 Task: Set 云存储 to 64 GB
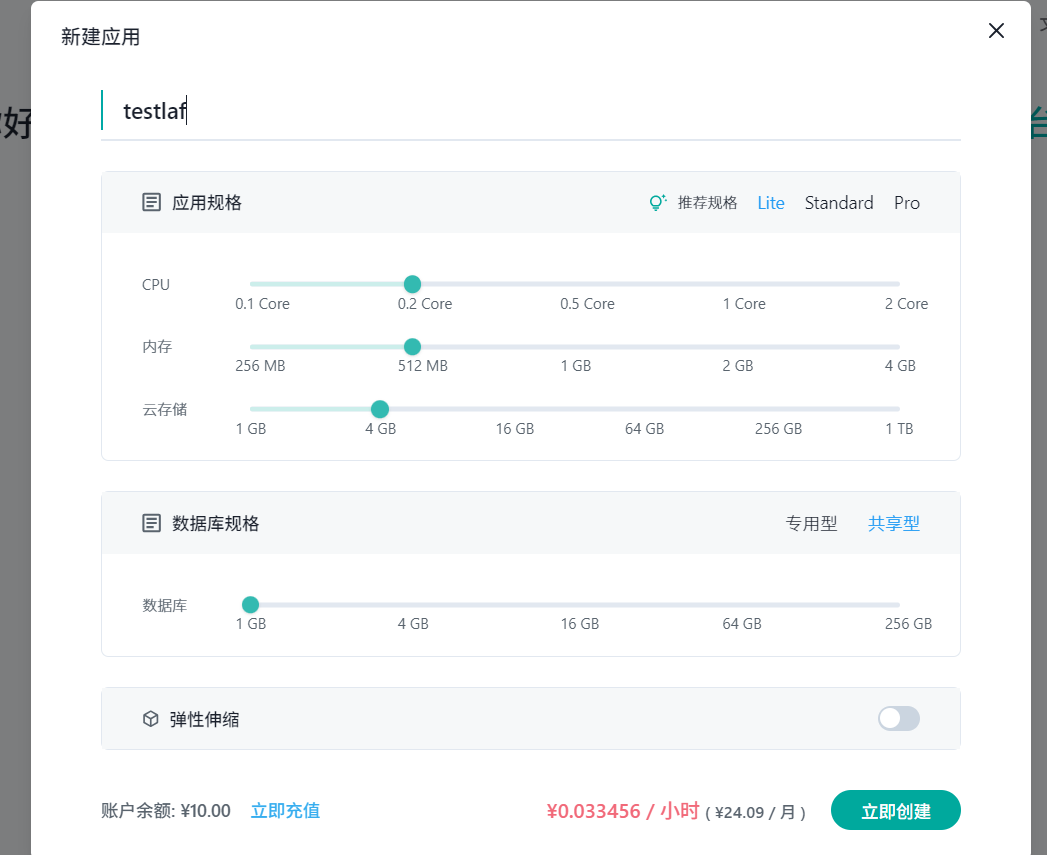coord(644,429)
